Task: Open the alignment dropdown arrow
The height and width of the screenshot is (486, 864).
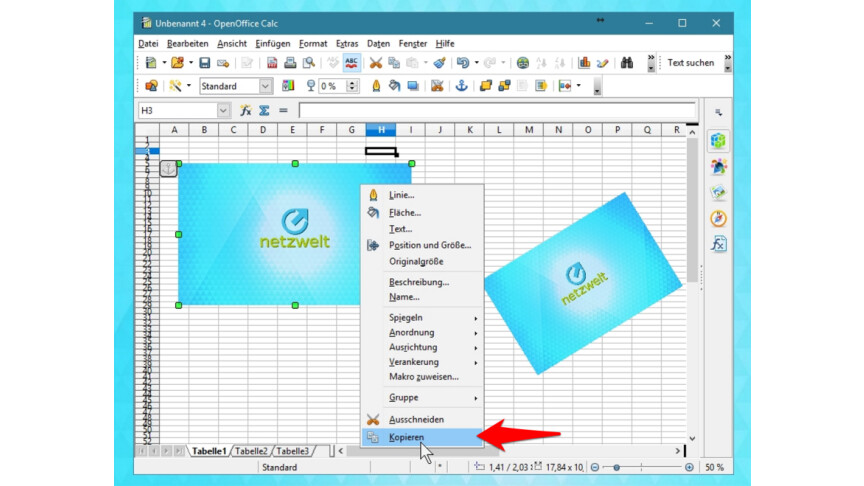Action: 579,86
